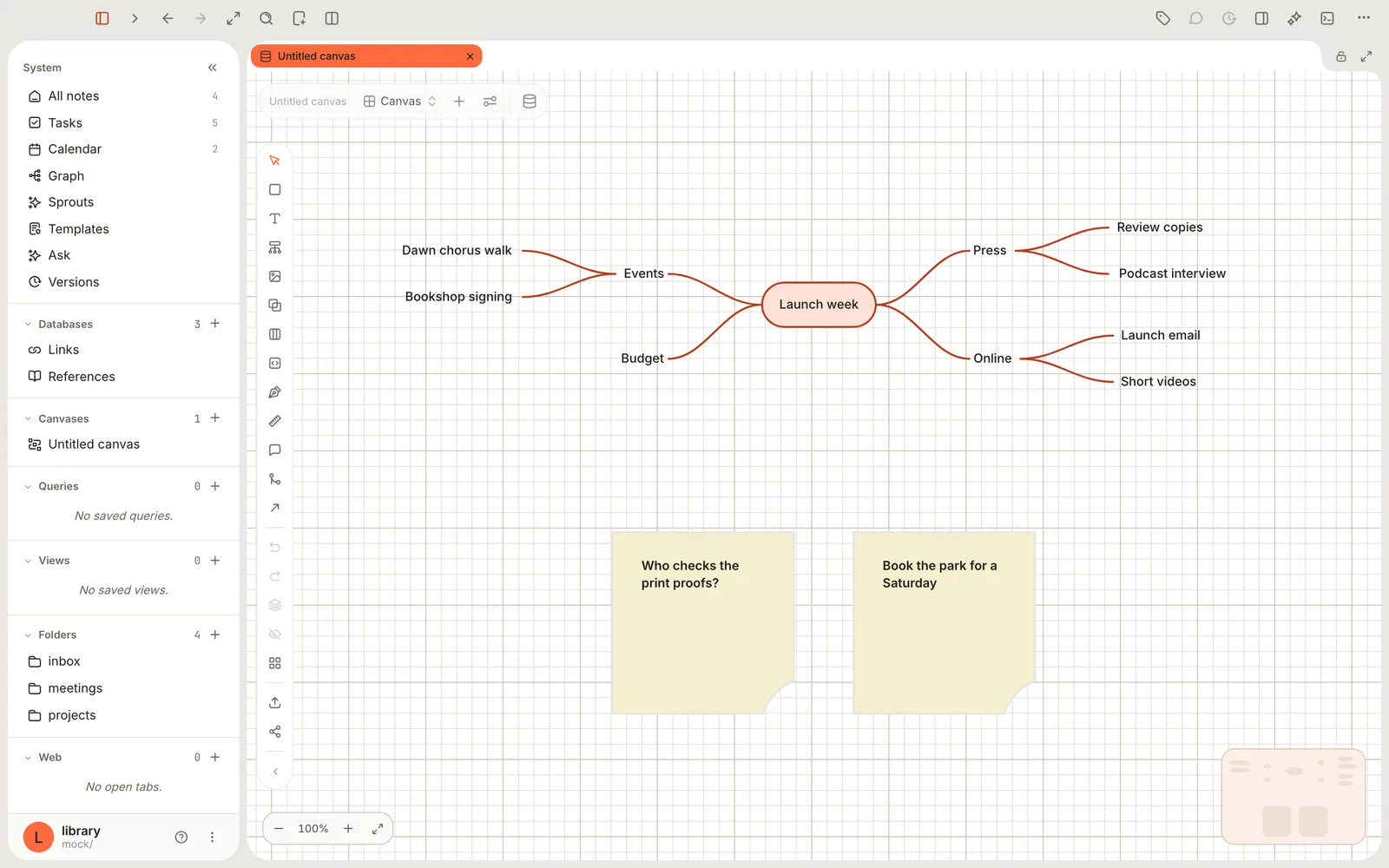
Task: Select the text tool in canvas toolbar
Action: pyautogui.click(x=275, y=219)
